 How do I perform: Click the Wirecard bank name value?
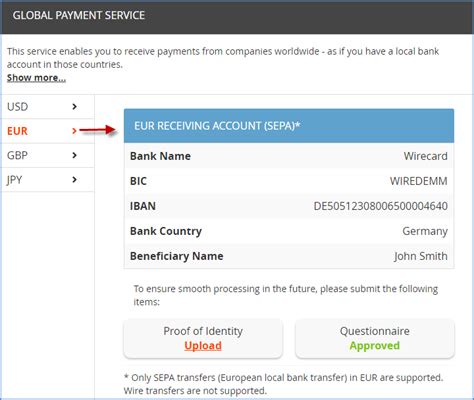(x=426, y=156)
